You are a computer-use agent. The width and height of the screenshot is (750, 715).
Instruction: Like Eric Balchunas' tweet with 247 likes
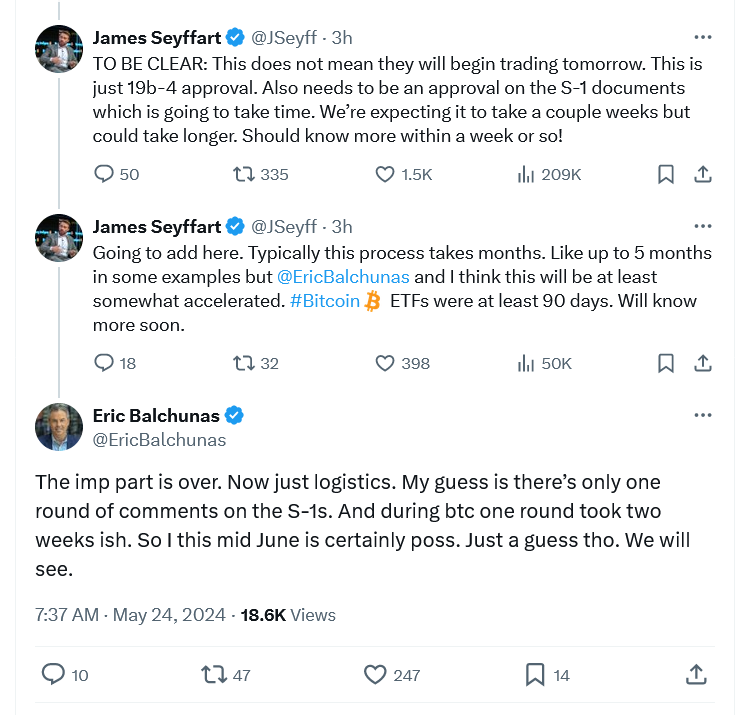coord(375,675)
